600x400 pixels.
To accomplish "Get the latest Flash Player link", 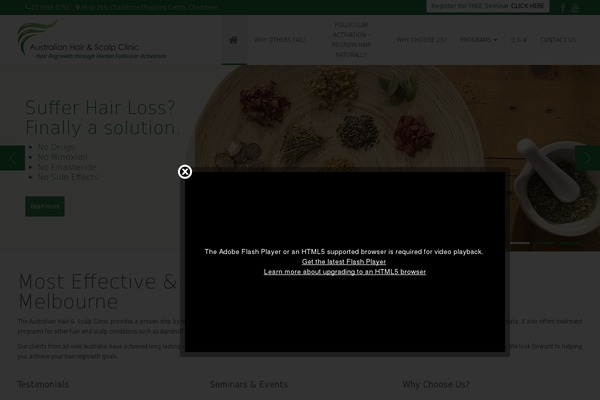I will point(344,262).
